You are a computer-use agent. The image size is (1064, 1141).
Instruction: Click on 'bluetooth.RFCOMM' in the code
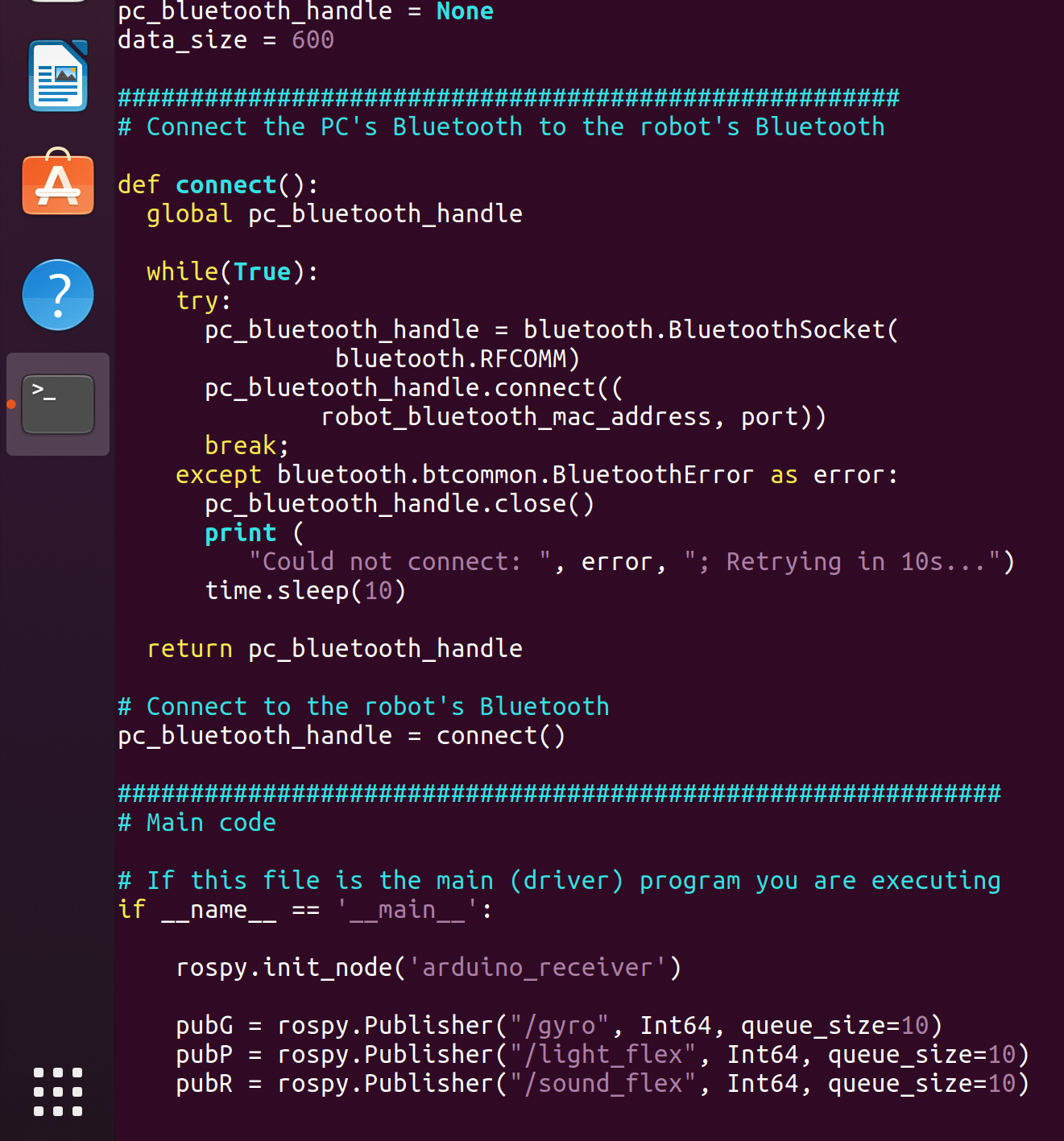coord(456,359)
